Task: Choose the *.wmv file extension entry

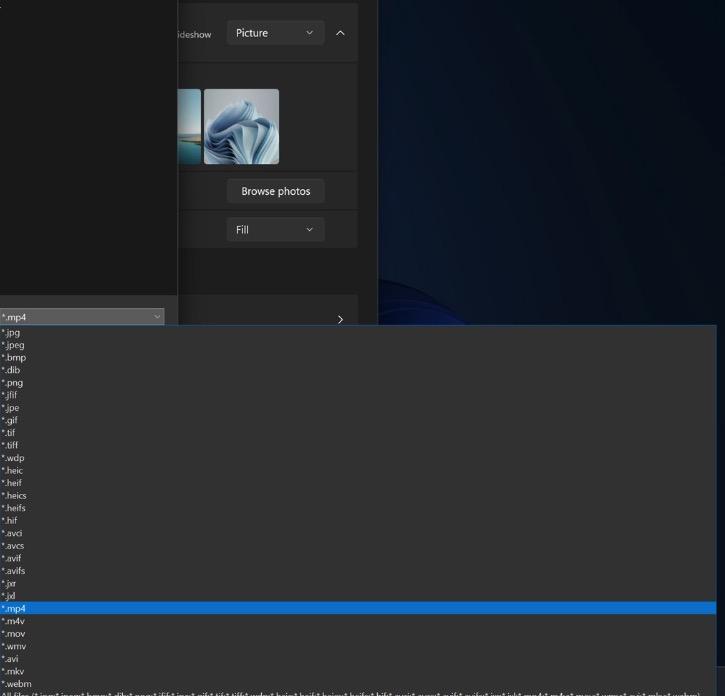Action: click(x=15, y=646)
